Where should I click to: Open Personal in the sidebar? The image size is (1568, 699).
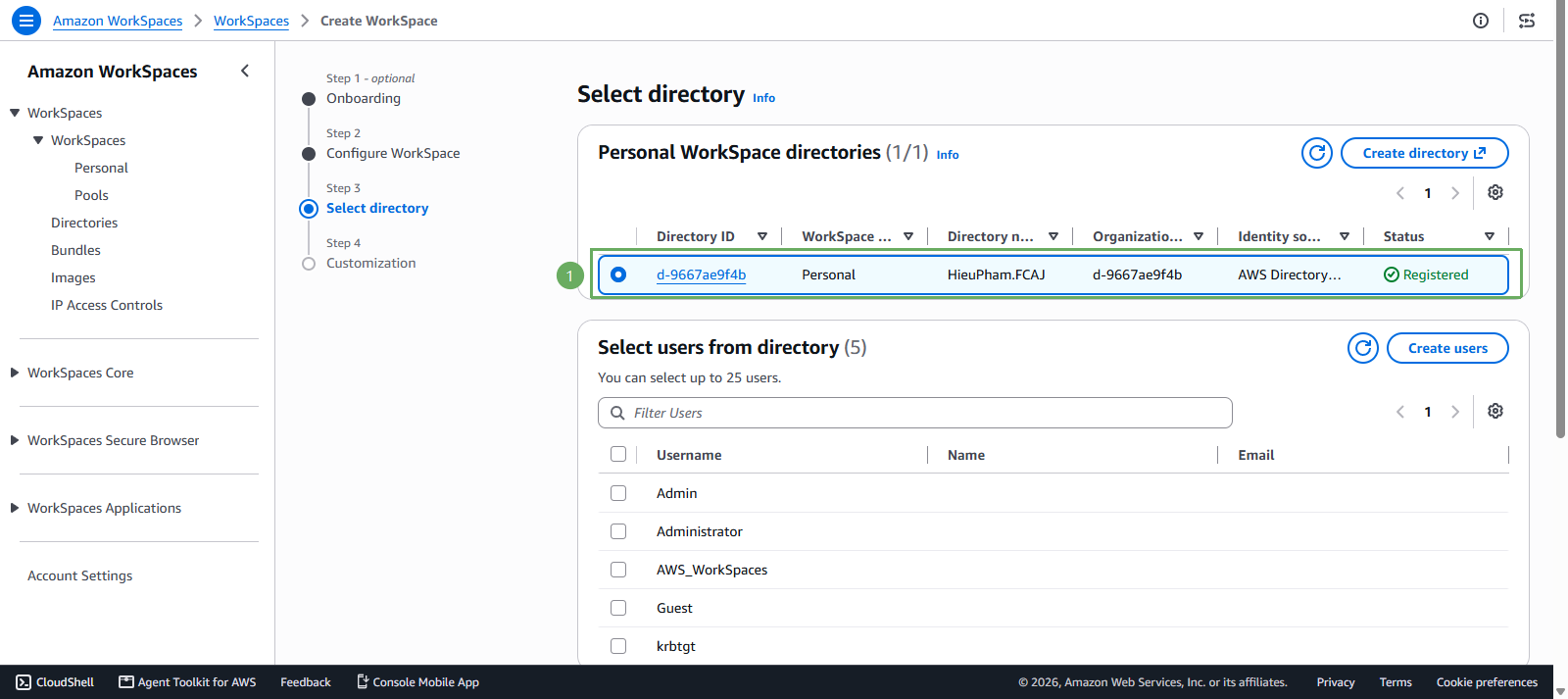(101, 168)
